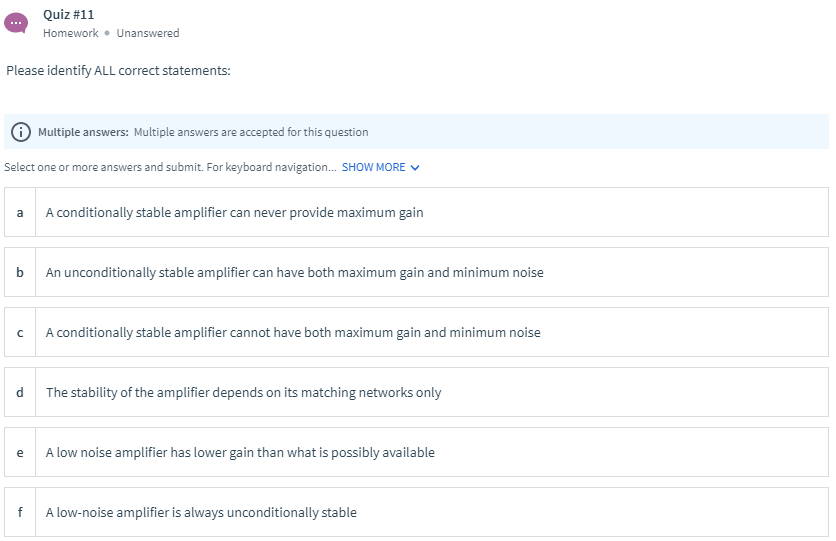Mark answer letter box f
Image resolution: width=836 pixels, height=541 pixels.
(20, 513)
